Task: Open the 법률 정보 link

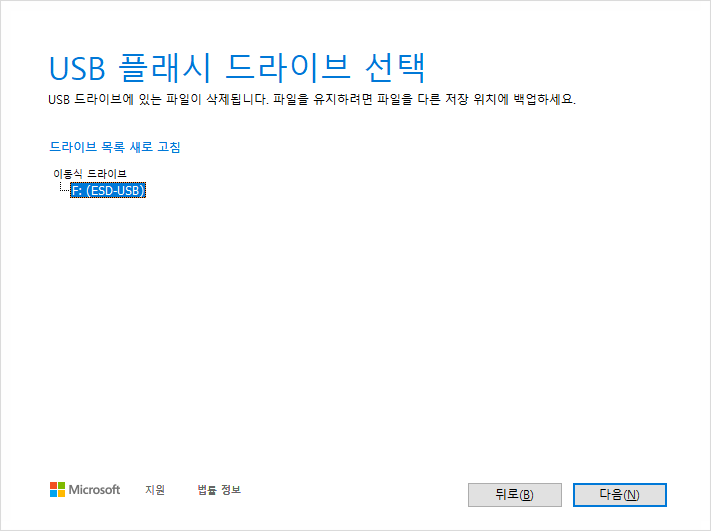Action: 219,490
